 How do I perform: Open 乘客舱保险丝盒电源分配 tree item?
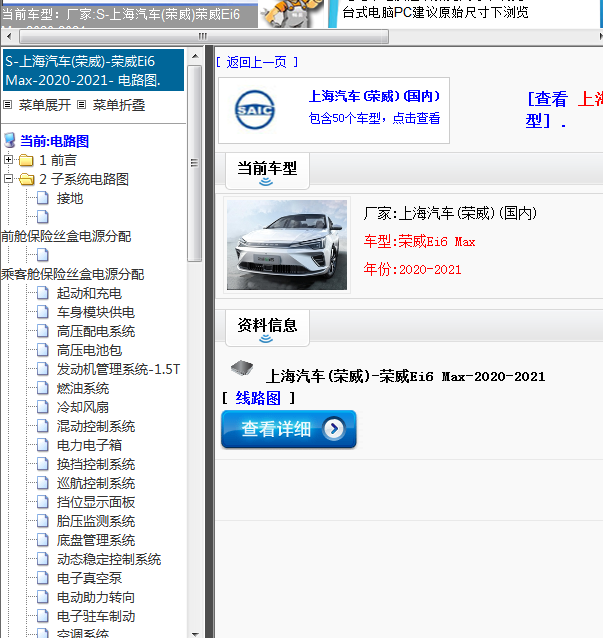pyautogui.click(x=72, y=274)
